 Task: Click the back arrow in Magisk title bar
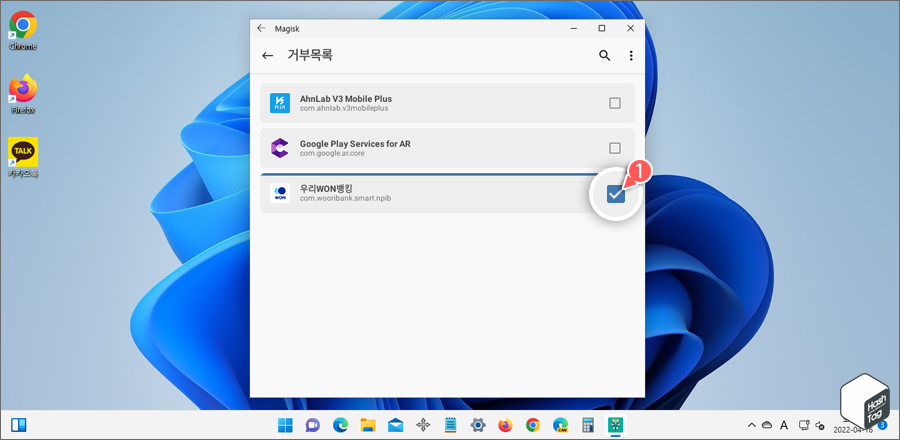click(261, 28)
